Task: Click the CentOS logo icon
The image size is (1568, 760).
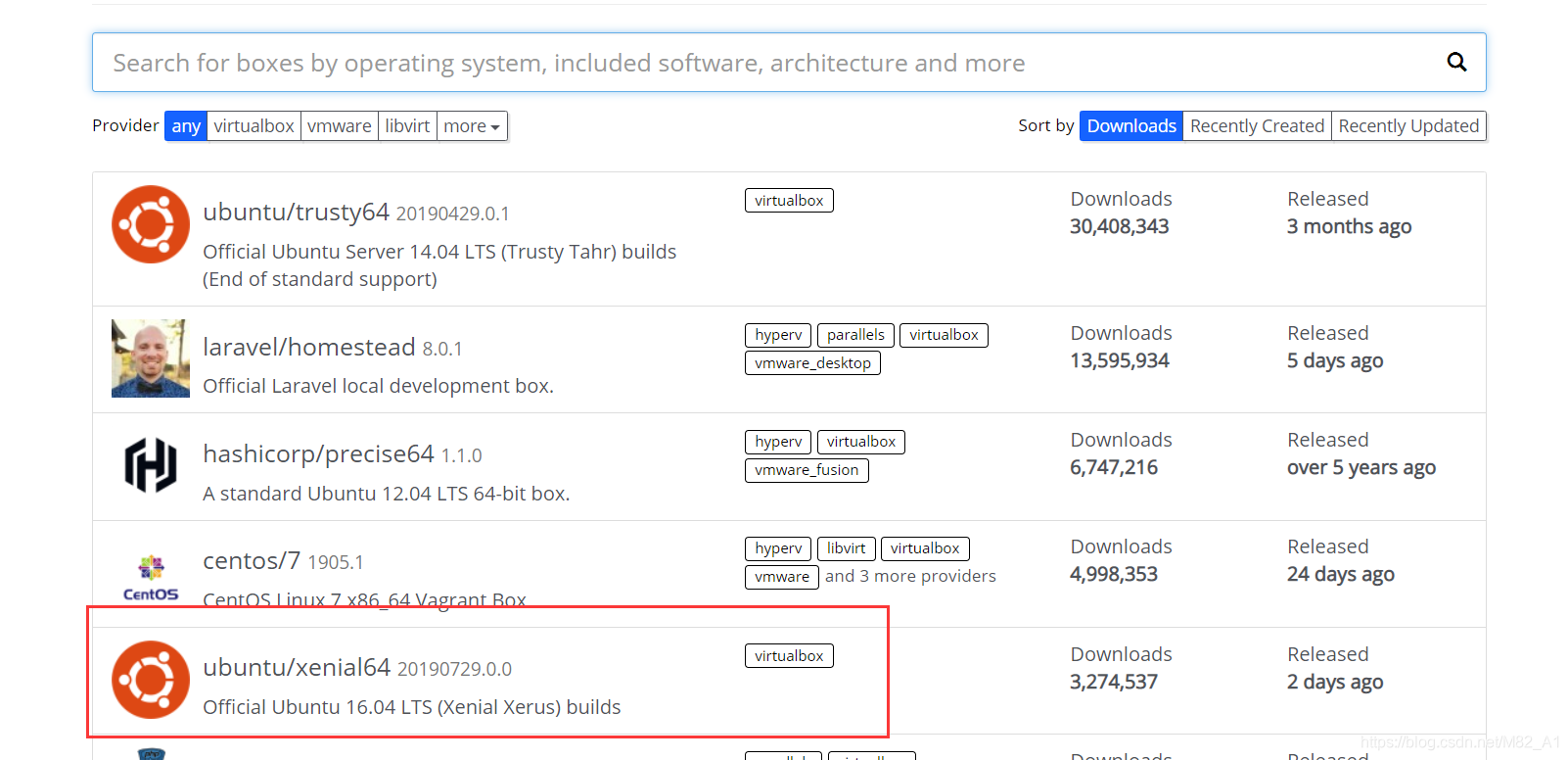Action: pyautogui.click(x=151, y=578)
